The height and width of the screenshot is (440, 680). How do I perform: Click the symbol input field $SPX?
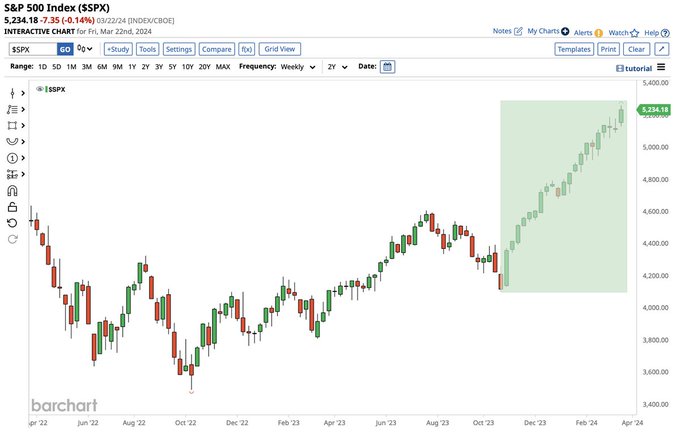coord(30,48)
